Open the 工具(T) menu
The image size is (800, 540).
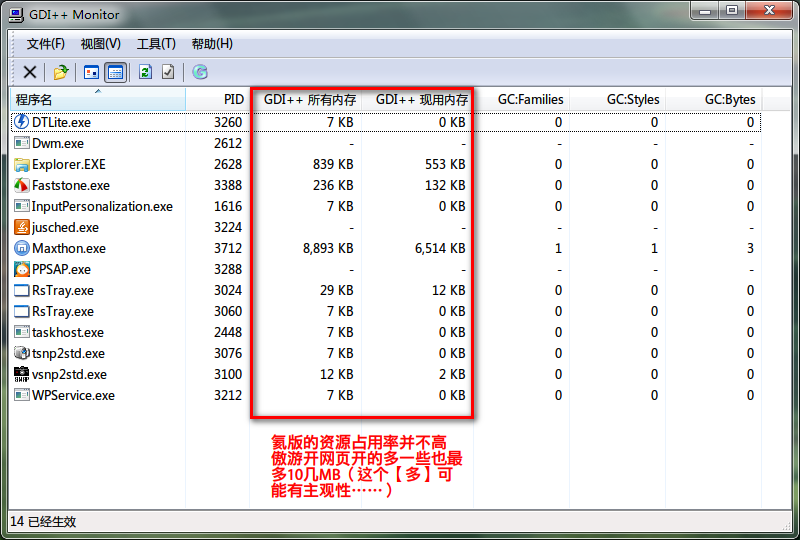pyautogui.click(x=156, y=44)
